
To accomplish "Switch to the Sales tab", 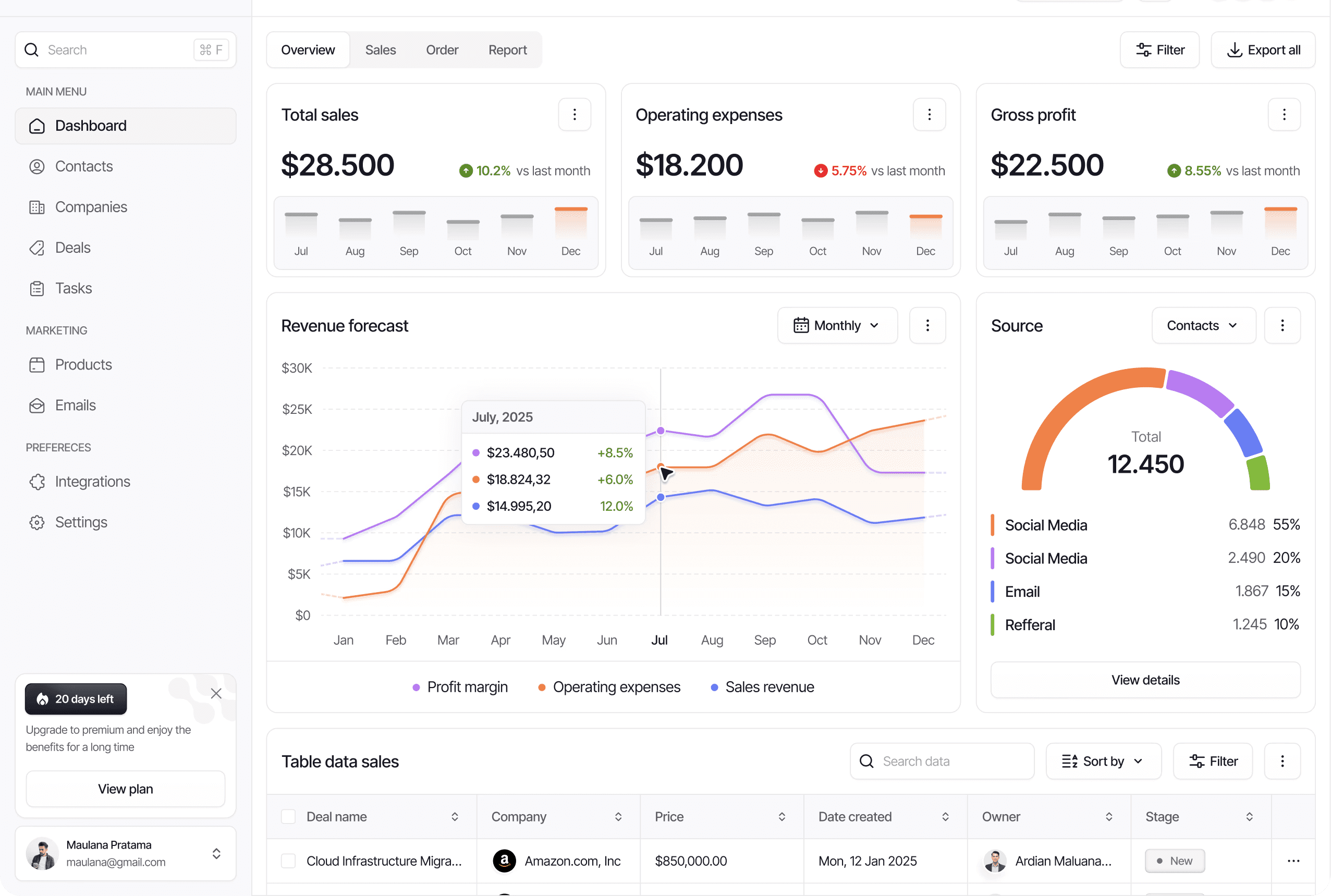I will click(380, 50).
